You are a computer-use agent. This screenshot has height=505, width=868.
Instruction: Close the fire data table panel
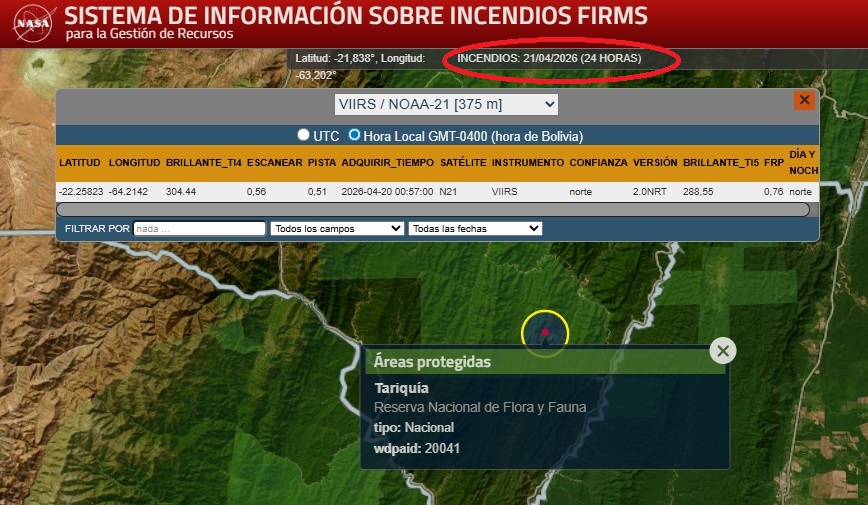coord(804,100)
